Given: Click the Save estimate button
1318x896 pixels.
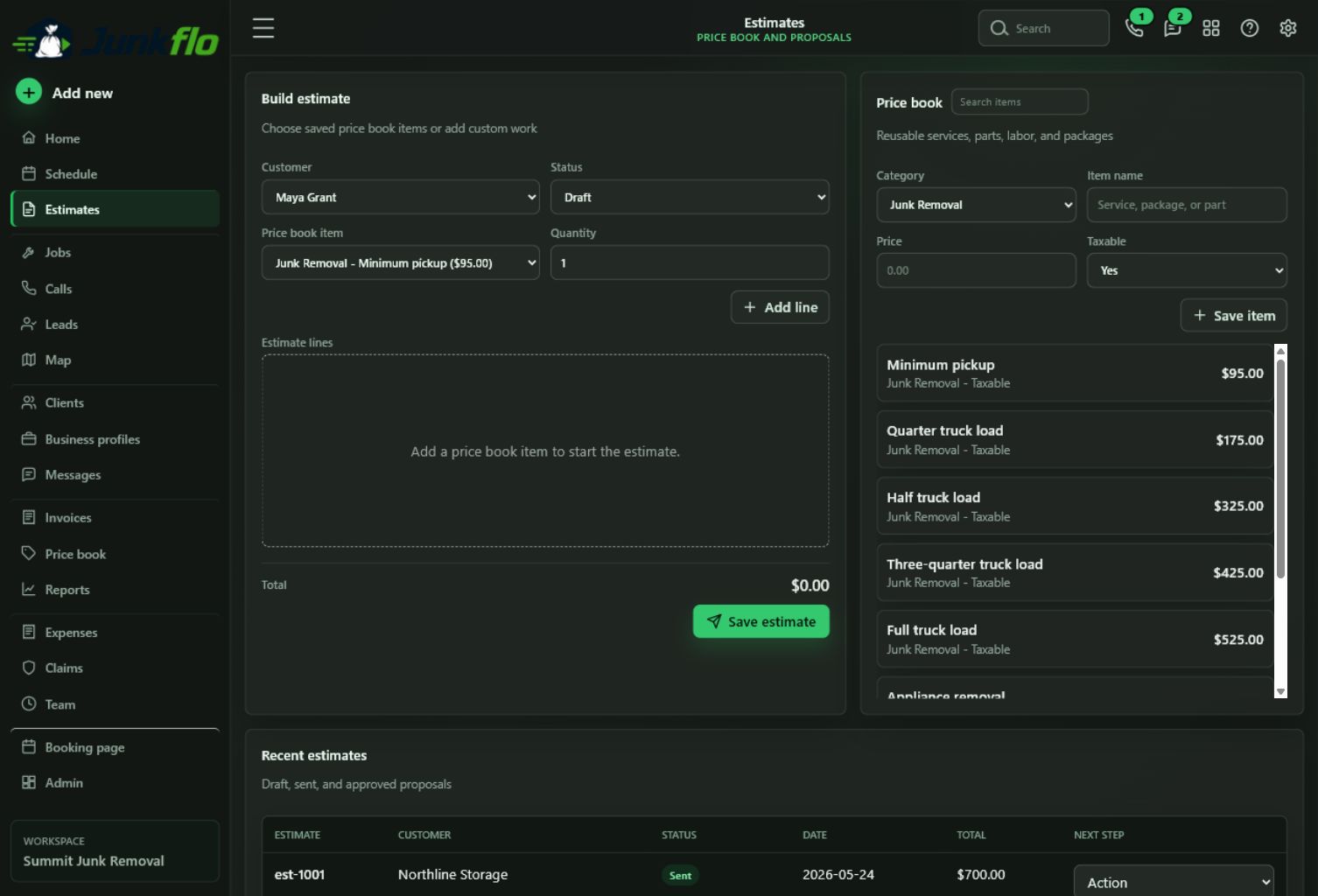Looking at the screenshot, I should (x=761, y=621).
